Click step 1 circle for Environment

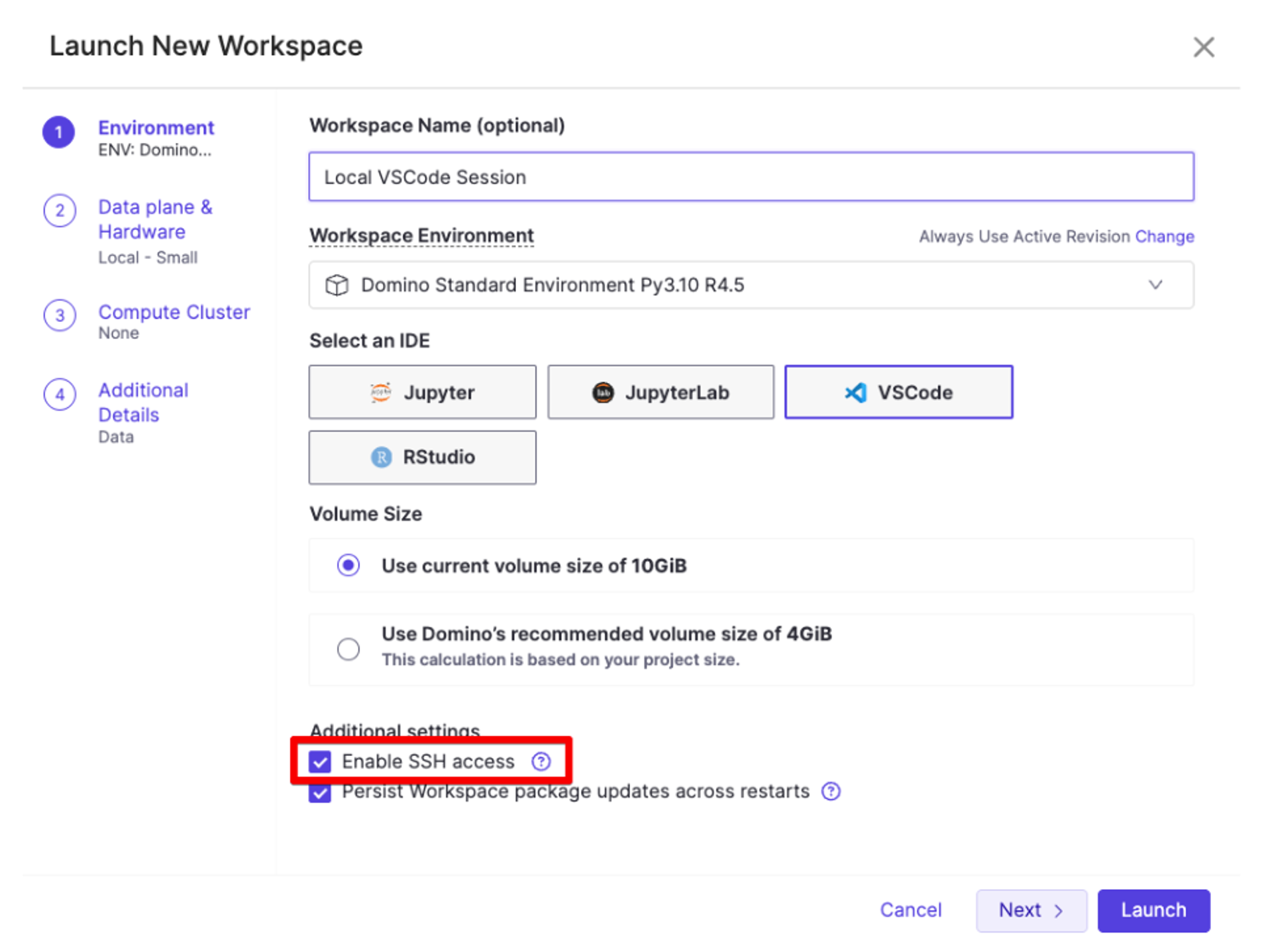click(59, 132)
